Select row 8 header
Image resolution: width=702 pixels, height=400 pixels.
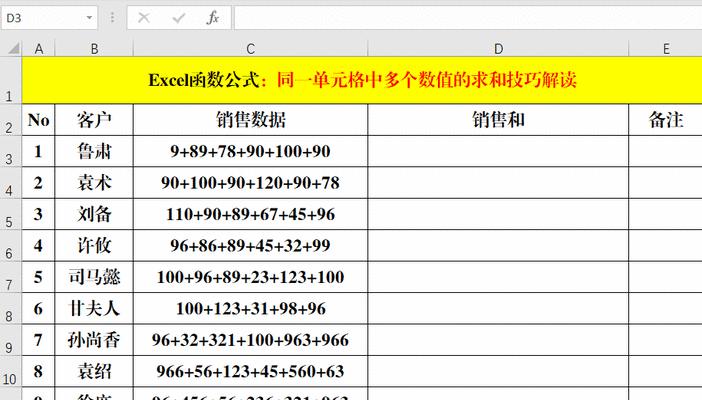(x=10, y=309)
